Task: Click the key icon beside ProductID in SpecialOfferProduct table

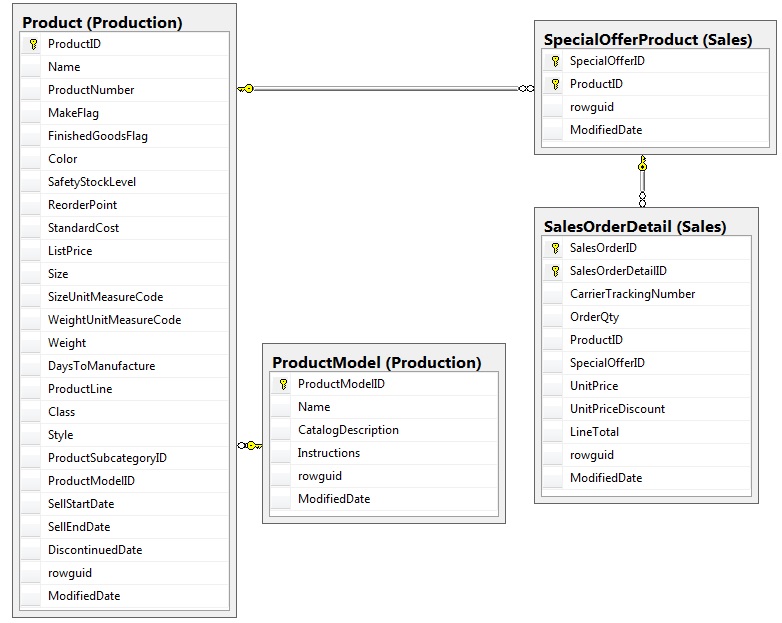Action: point(555,84)
